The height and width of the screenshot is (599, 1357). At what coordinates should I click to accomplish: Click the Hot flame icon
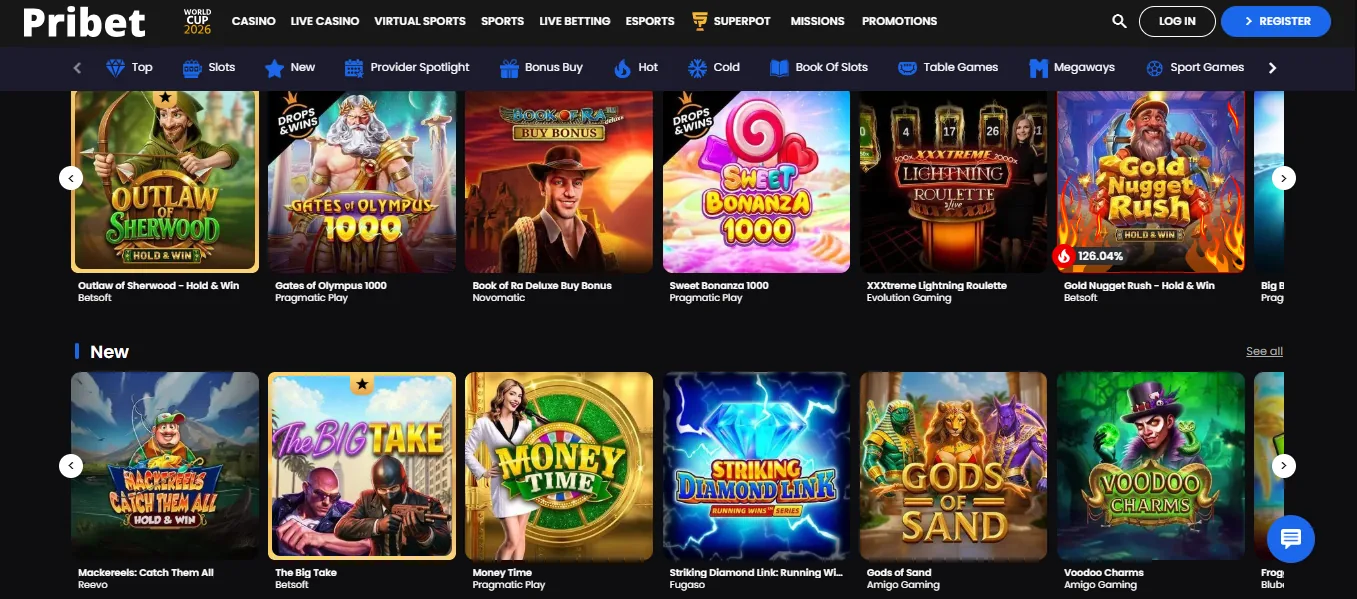click(622, 68)
